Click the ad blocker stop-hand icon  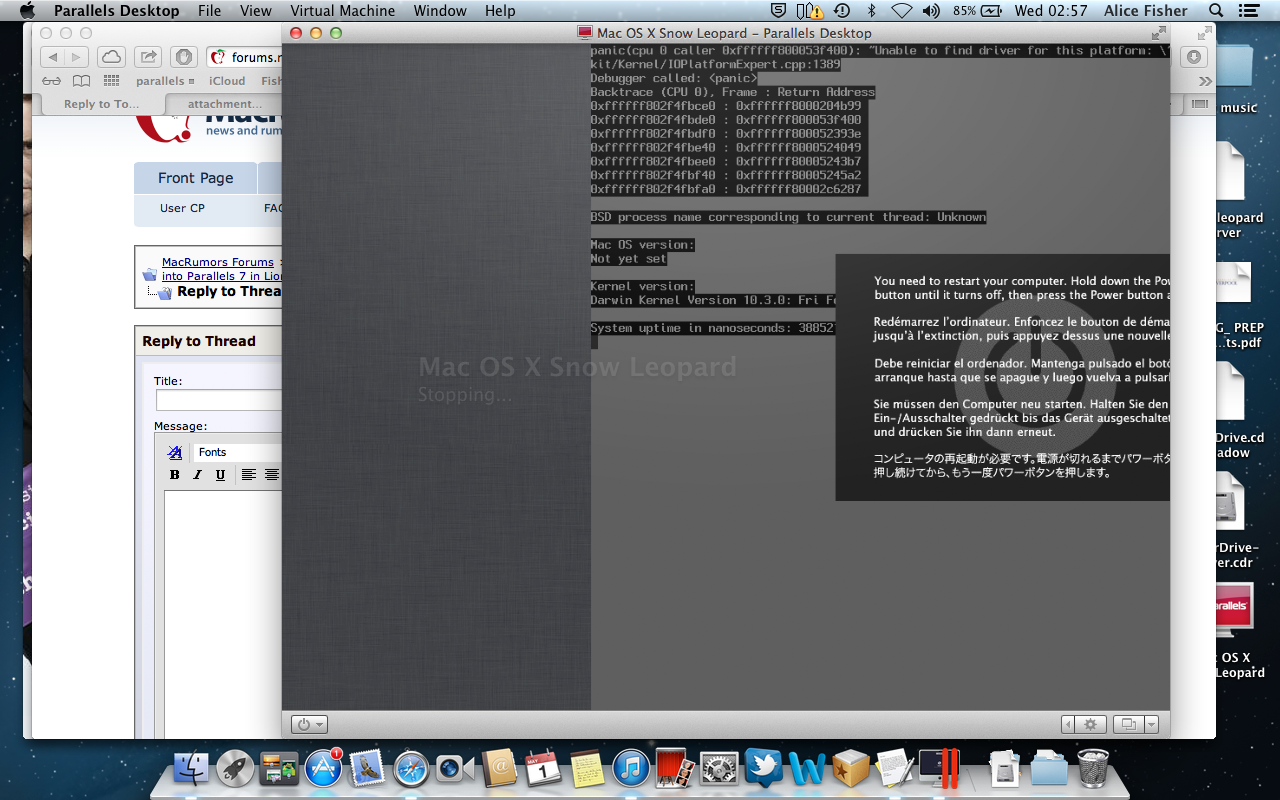coord(183,57)
